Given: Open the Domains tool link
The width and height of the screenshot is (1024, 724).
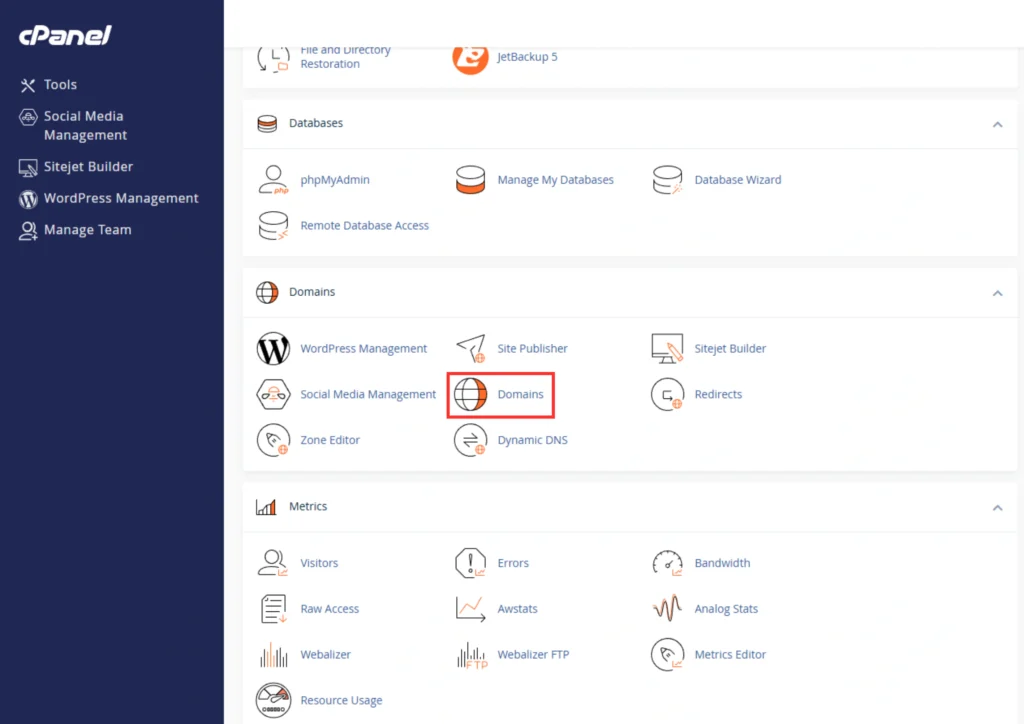Looking at the screenshot, I should click(x=520, y=394).
